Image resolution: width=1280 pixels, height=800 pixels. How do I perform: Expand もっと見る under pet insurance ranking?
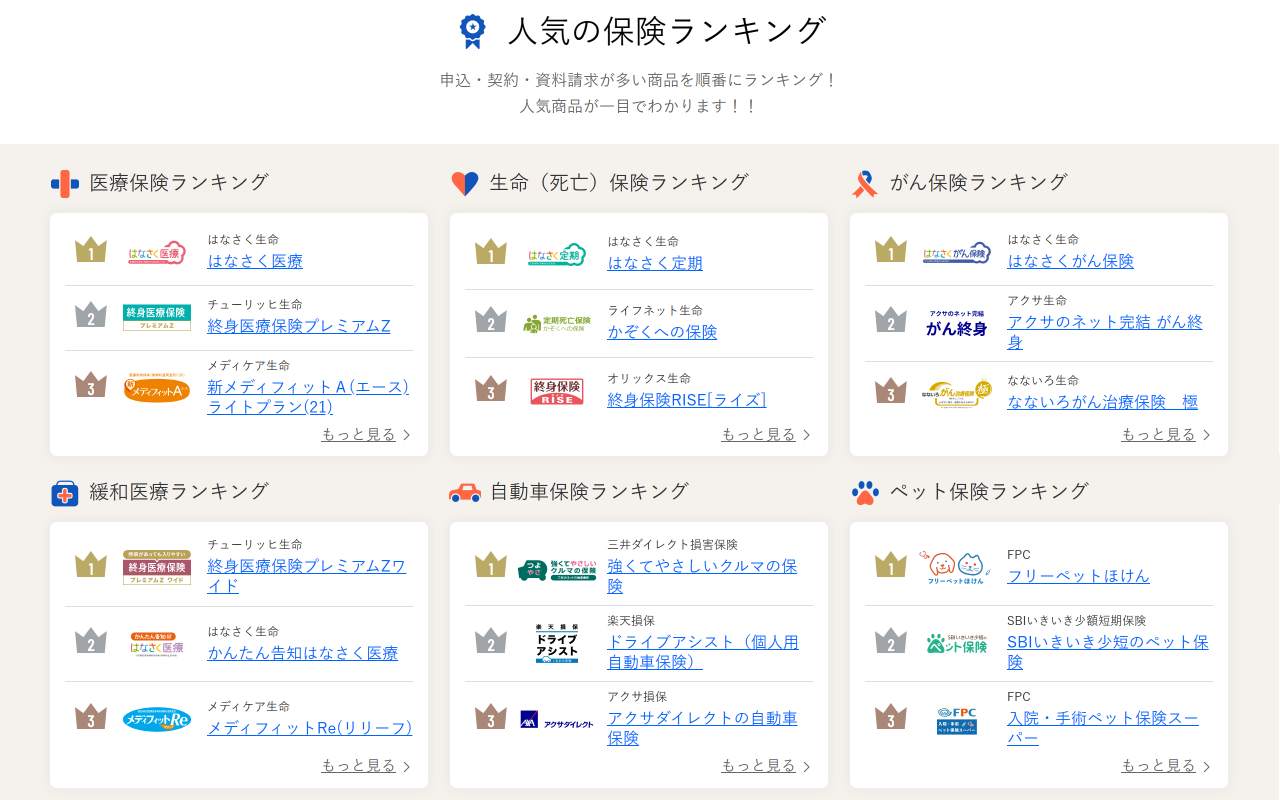tap(1166, 766)
